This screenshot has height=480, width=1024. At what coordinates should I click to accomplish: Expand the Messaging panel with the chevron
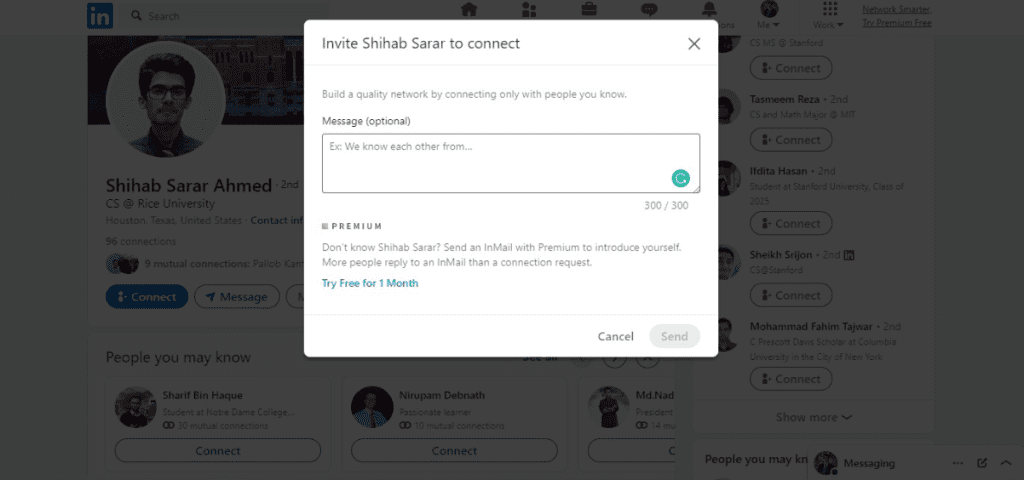[1005, 463]
